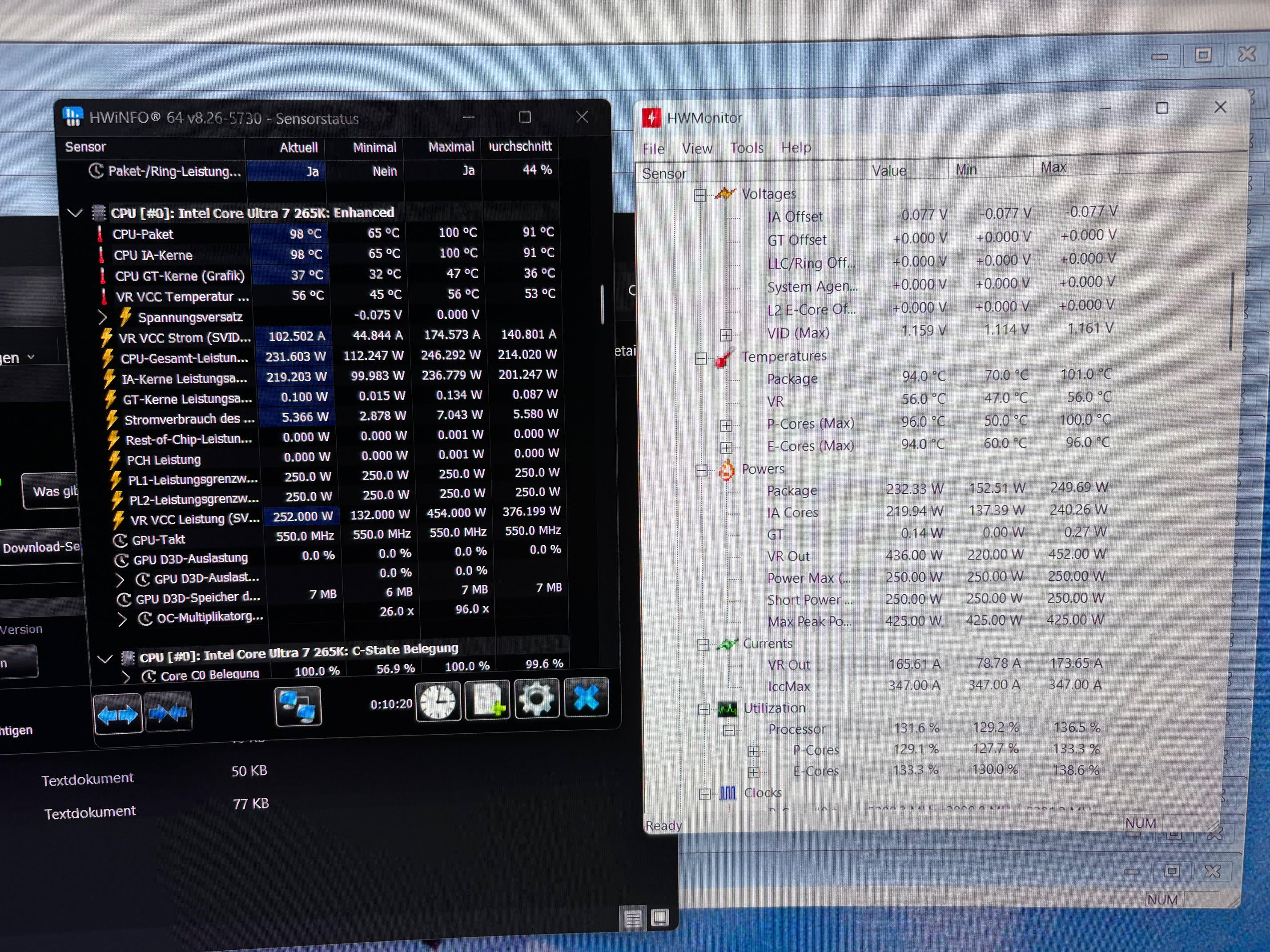Expand the Spannungsversatz sensor row
Screen dimensions: 1270x952
[103, 317]
